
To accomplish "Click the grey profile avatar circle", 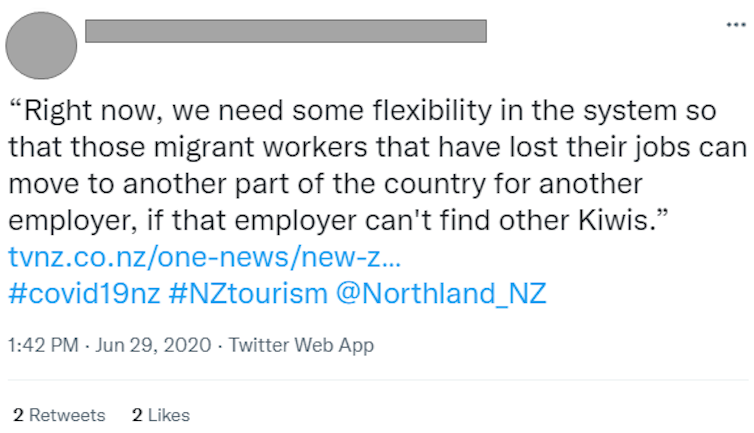I will (x=41, y=44).
